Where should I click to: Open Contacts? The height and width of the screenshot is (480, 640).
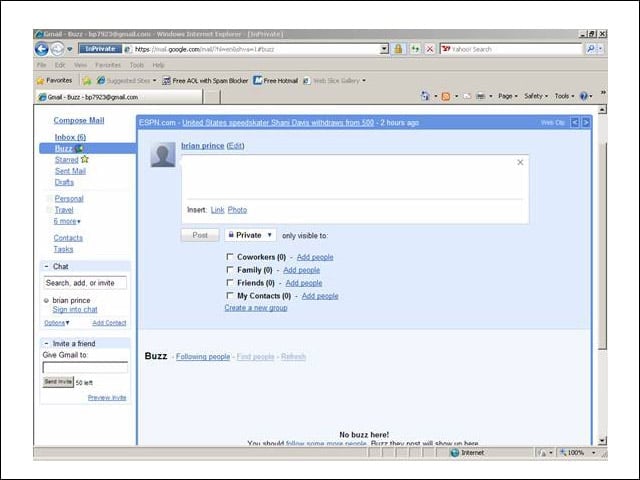tap(68, 238)
